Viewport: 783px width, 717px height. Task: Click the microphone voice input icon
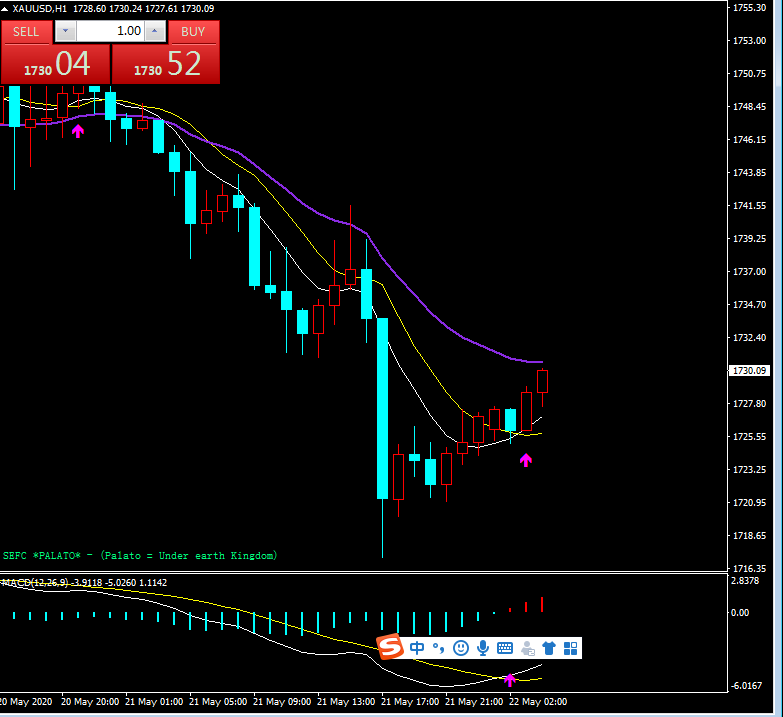[483, 648]
